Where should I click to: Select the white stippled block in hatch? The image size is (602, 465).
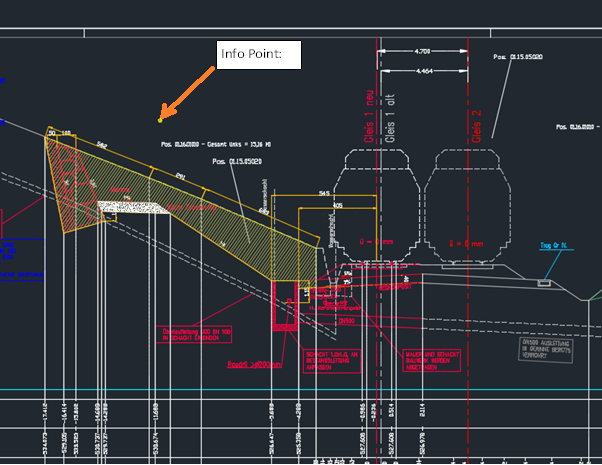click(133, 207)
